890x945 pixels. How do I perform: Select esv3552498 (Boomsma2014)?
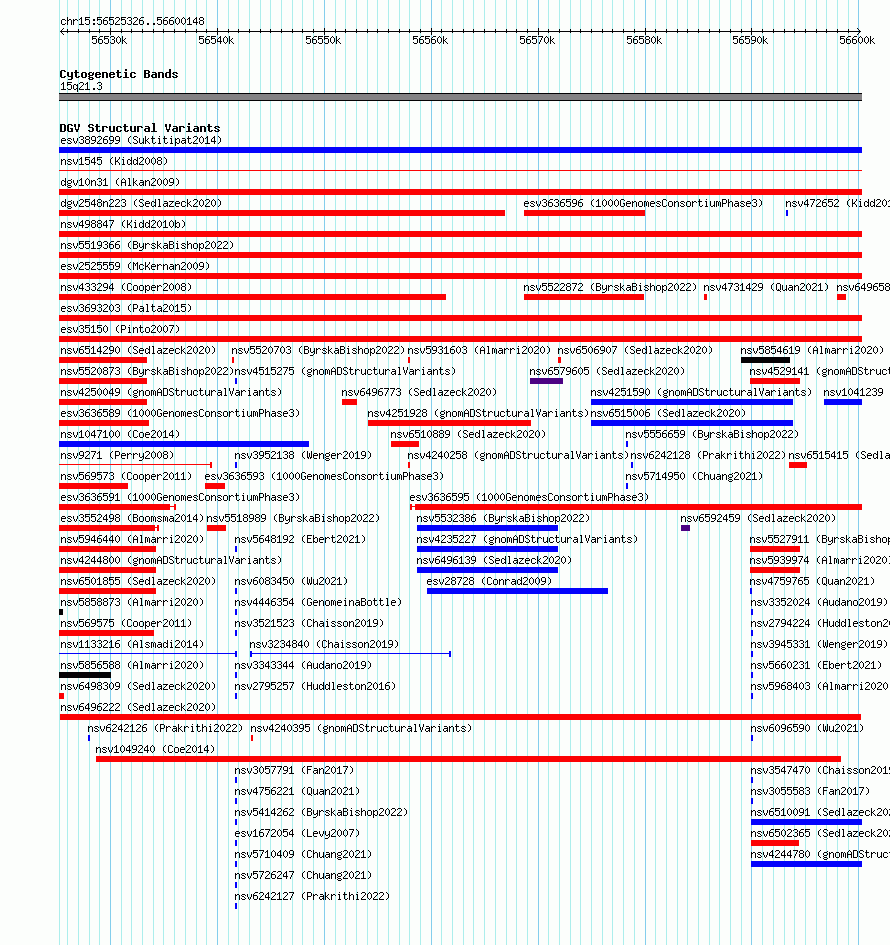(x=132, y=519)
